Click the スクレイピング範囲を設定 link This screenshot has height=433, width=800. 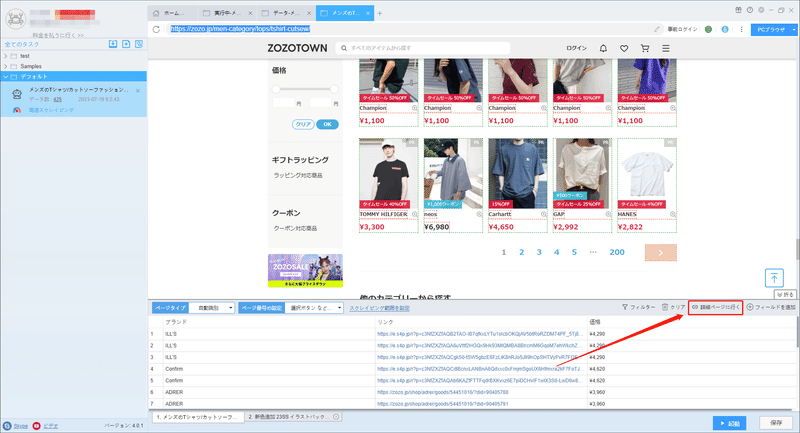point(379,309)
